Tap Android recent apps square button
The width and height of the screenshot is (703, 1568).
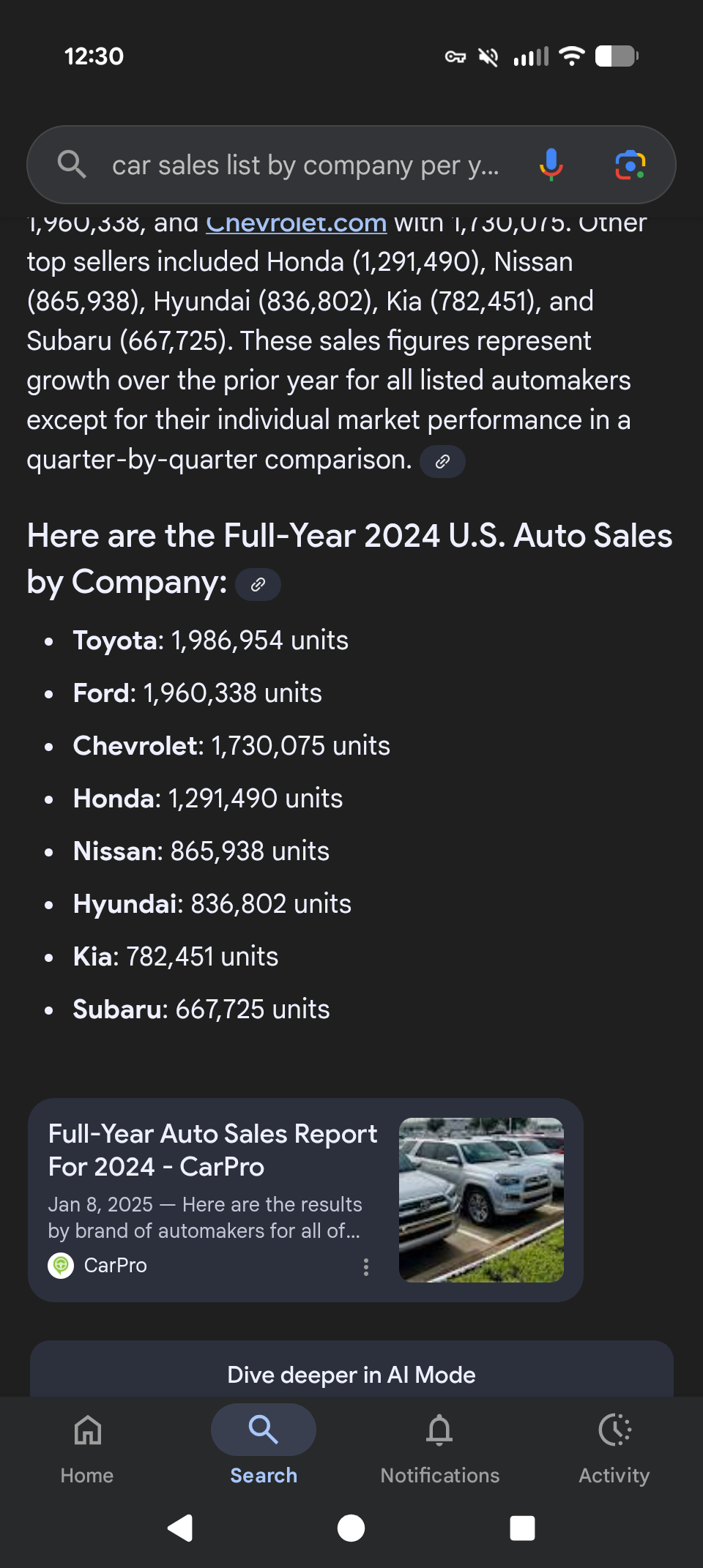point(522,1528)
